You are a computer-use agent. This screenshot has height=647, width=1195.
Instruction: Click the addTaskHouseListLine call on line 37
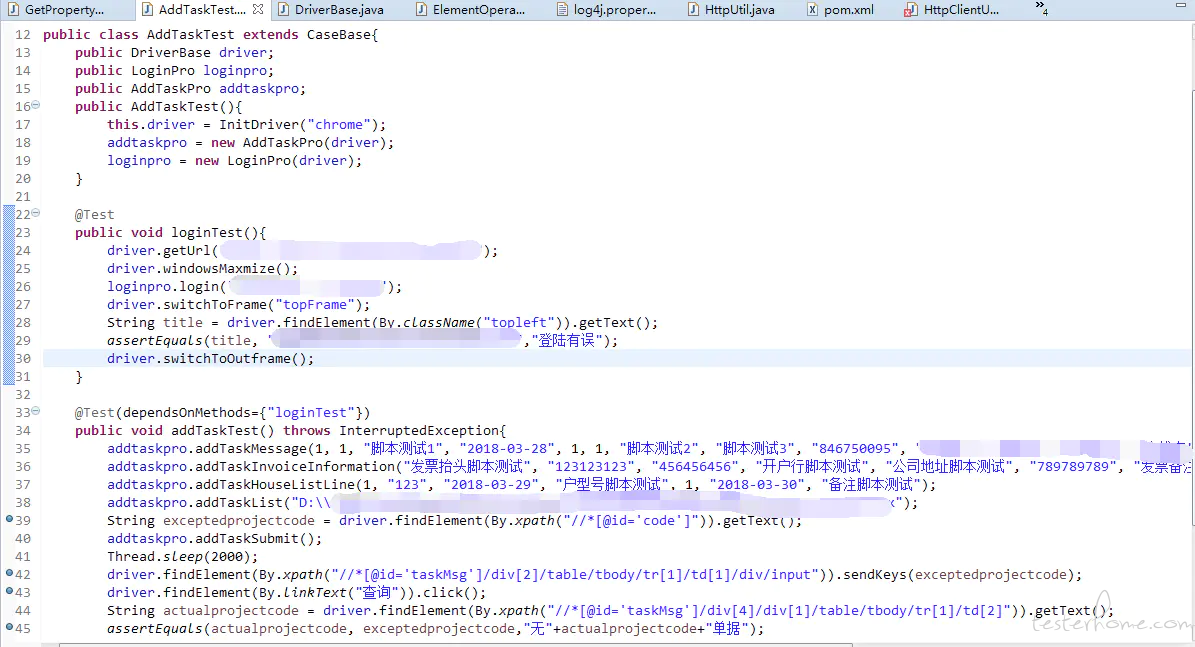tap(521, 485)
